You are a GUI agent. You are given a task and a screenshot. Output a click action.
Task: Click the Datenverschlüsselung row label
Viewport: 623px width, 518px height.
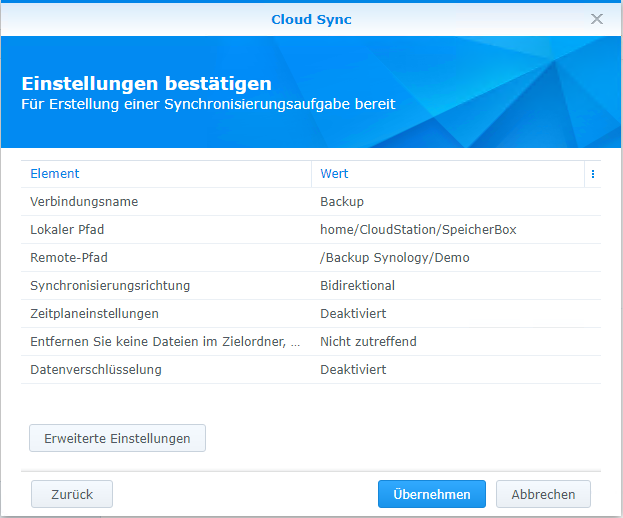click(x=96, y=370)
